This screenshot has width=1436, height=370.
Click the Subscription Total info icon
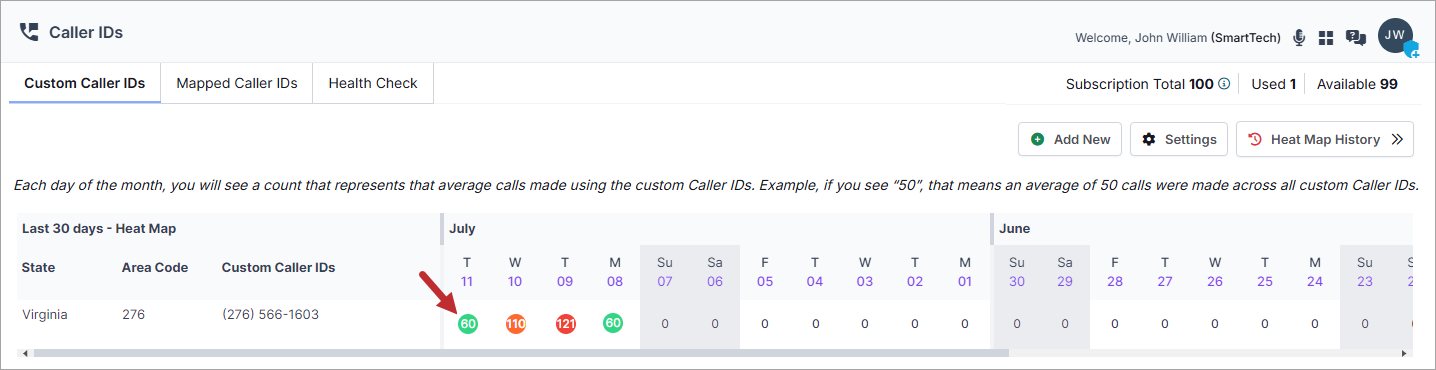[1224, 84]
